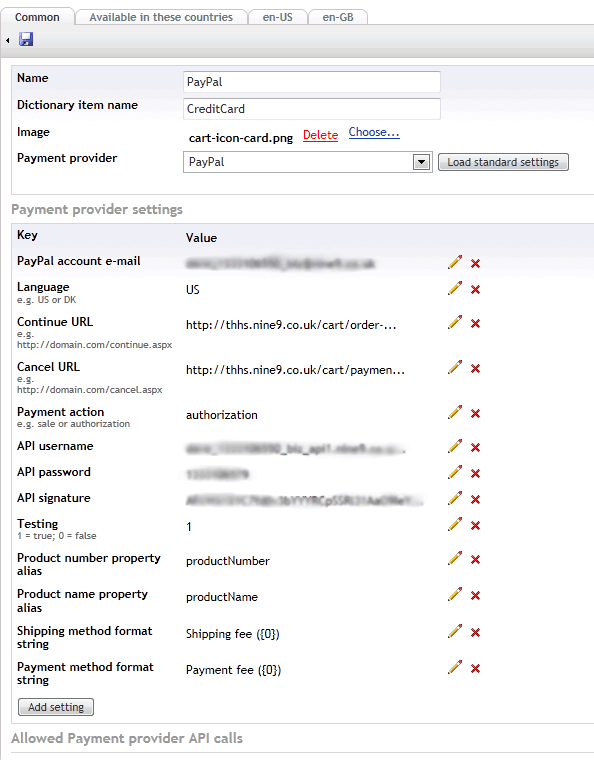Viewport: 594px width, 760px height.
Task: Delete Payment method format string setting
Action: tap(475, 669)
